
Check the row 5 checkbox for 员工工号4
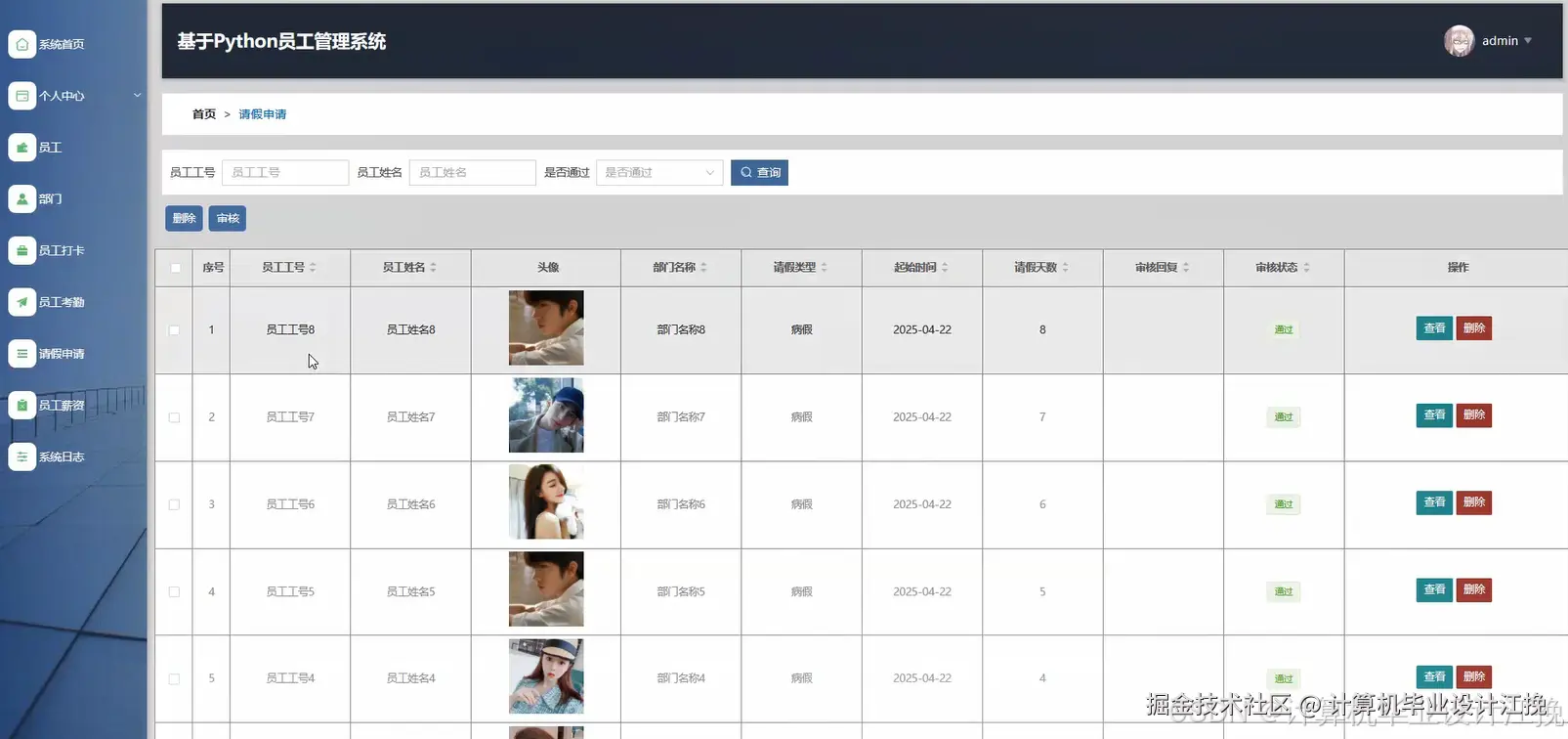(174, 678)
